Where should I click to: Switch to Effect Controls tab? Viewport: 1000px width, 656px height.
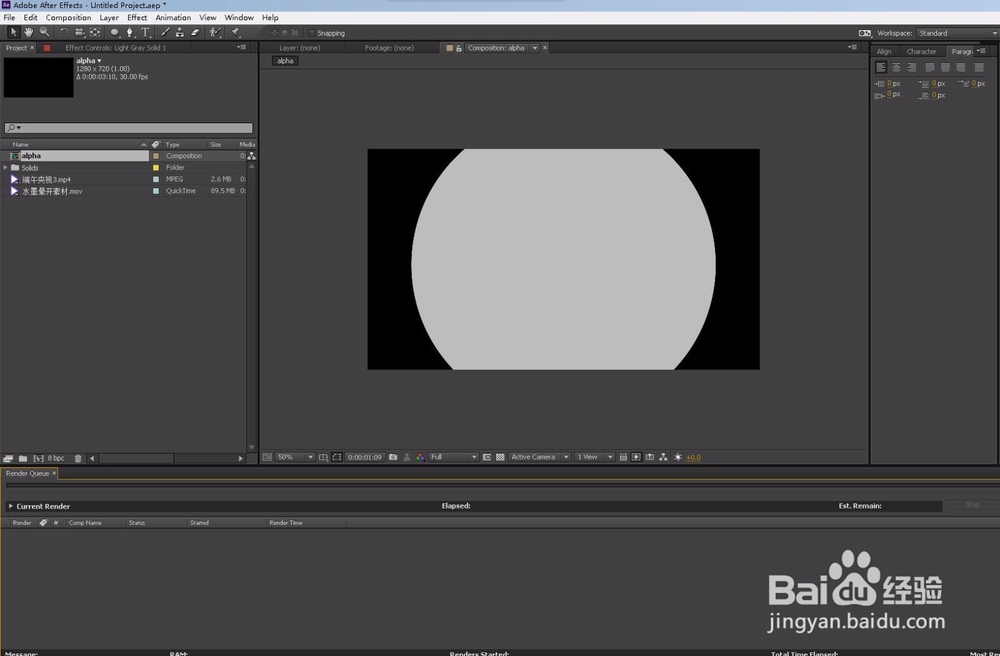point(115,48)
